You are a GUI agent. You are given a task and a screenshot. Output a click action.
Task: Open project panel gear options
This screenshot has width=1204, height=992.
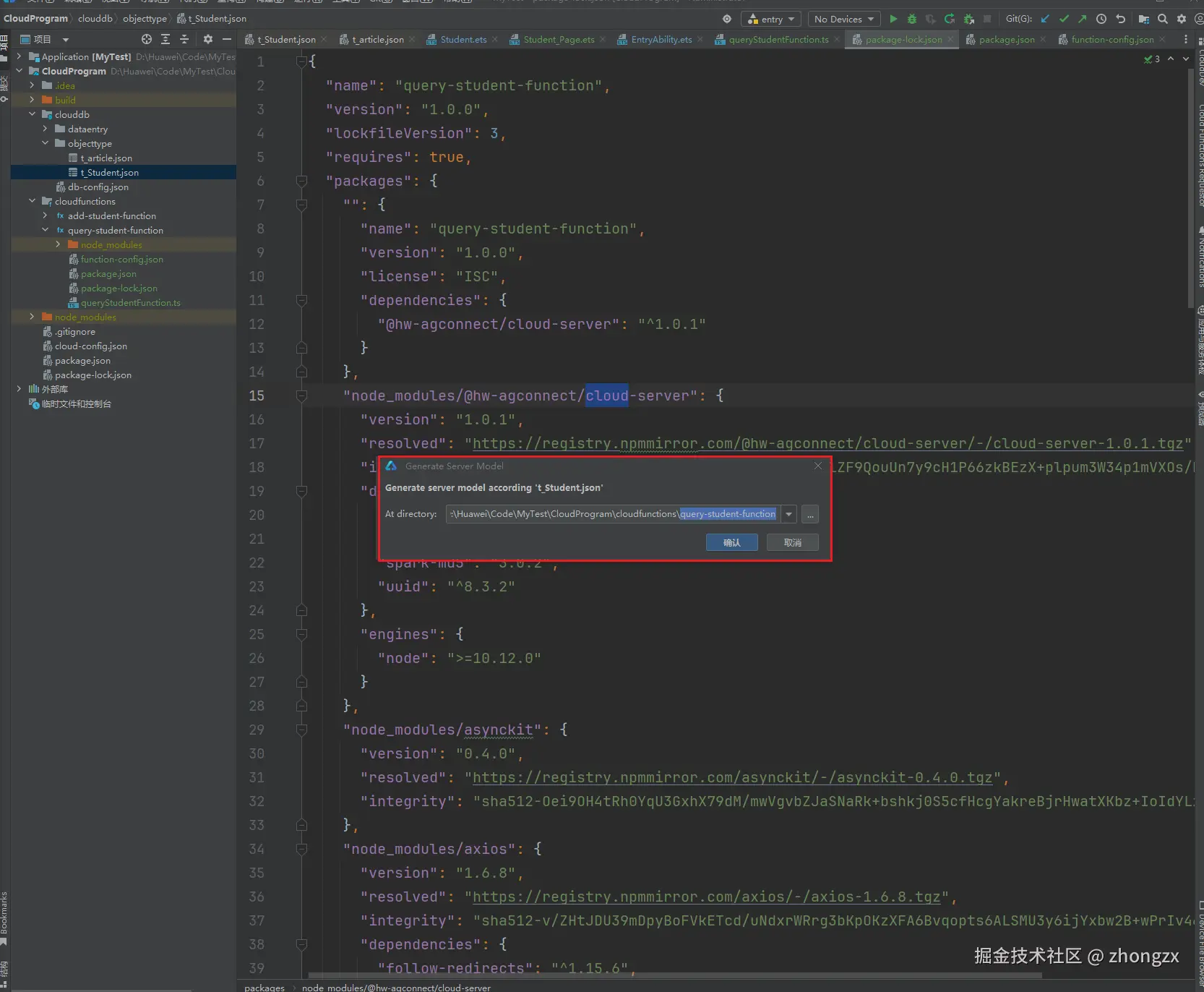click(x=208, y=39)
